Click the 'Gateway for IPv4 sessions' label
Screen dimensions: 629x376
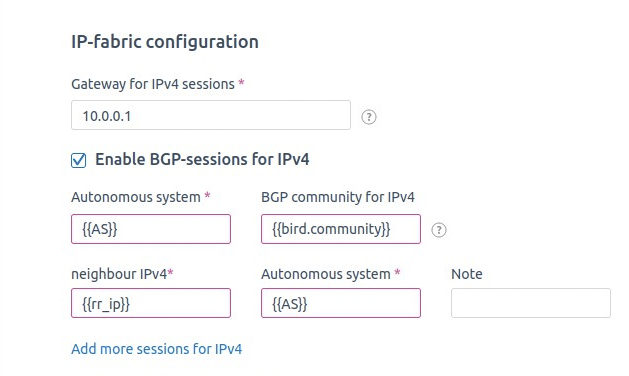[x=153, y=84]
